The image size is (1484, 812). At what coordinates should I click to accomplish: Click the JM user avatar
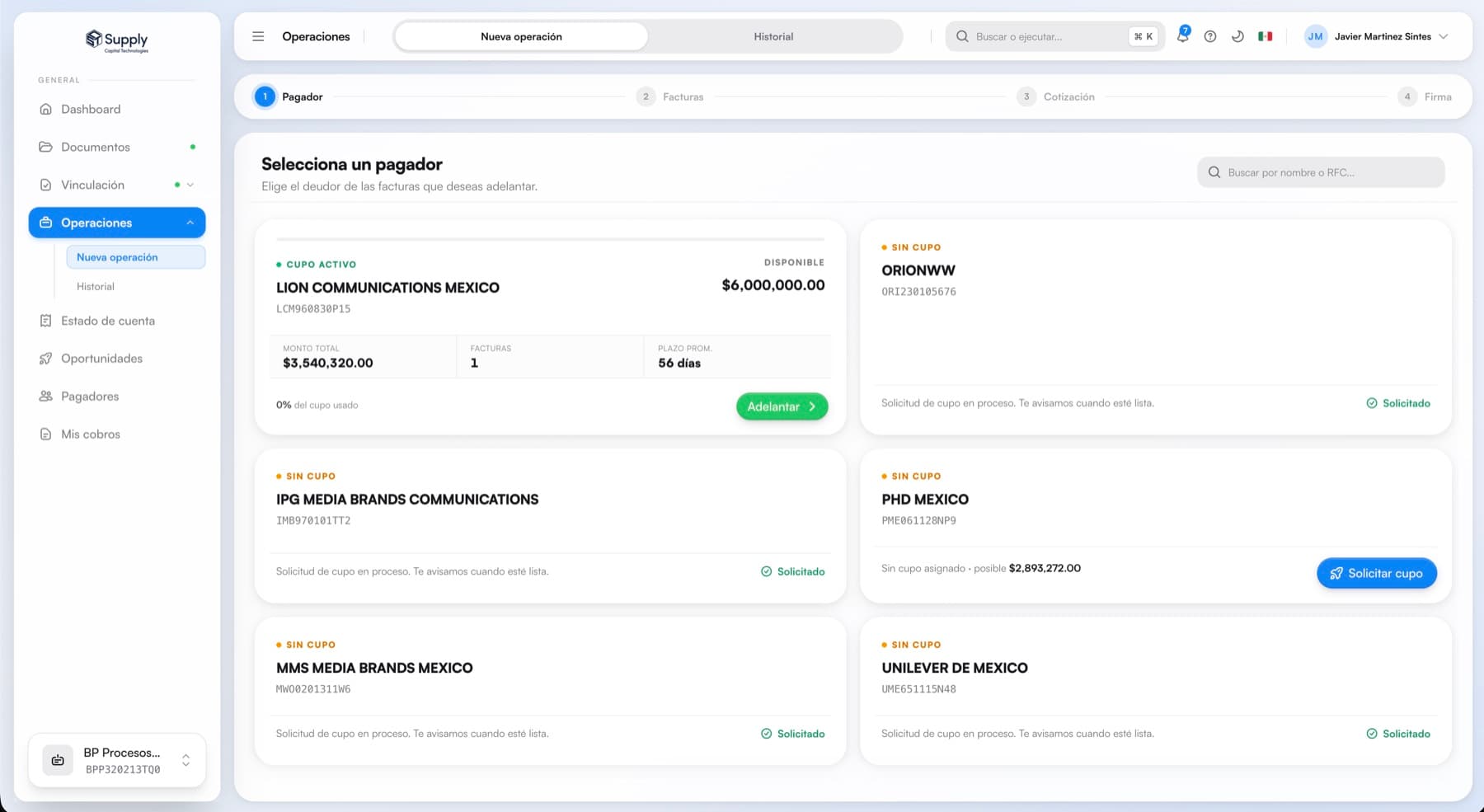point(1316,36)
